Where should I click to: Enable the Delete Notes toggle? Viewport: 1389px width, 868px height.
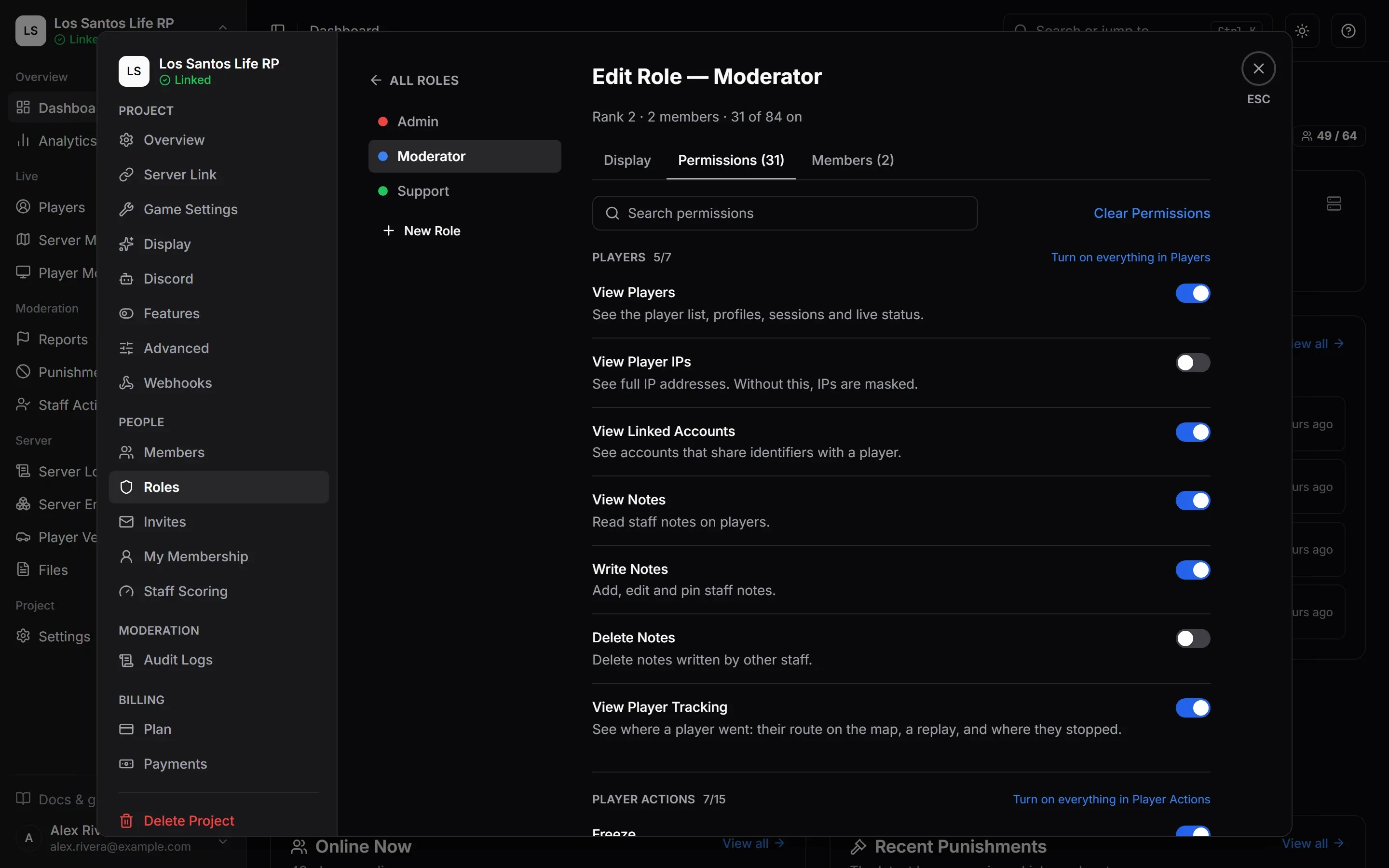1193,638
